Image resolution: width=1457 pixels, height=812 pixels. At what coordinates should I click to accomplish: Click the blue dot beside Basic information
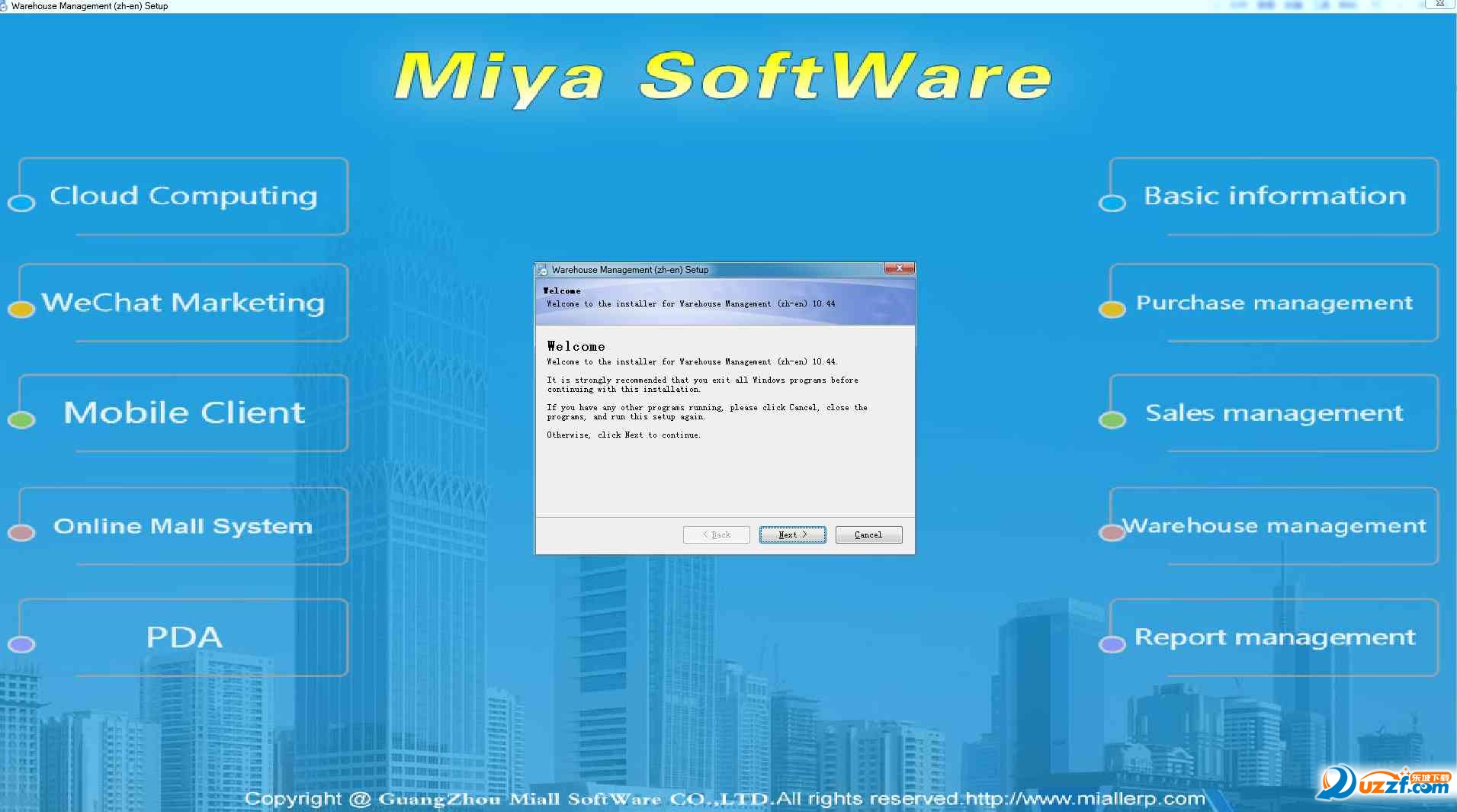point(1112,203)
